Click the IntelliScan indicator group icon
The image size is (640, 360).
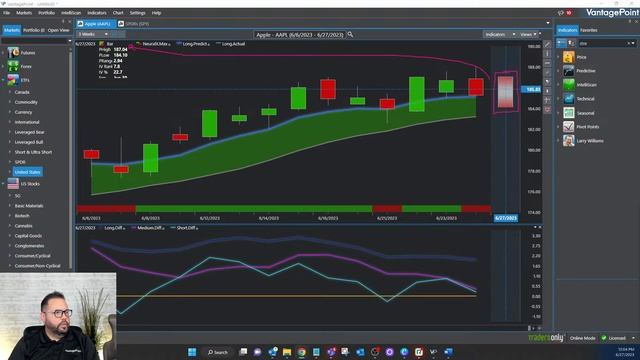[569, 85]
